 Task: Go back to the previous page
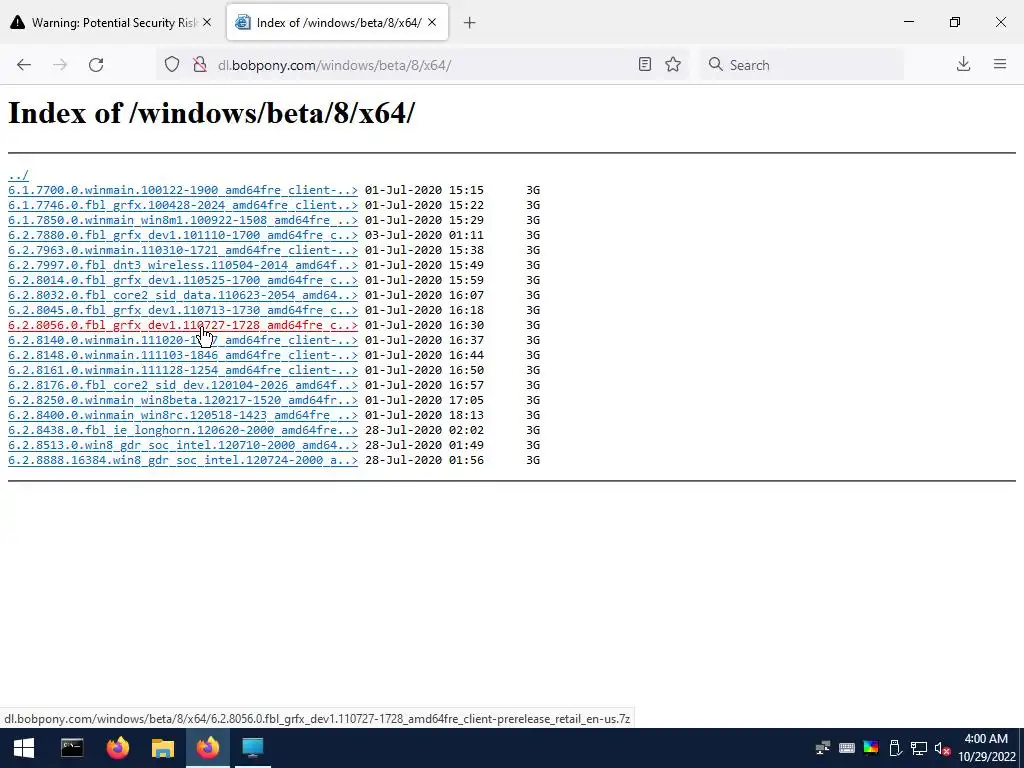click(x=24, y=65)
